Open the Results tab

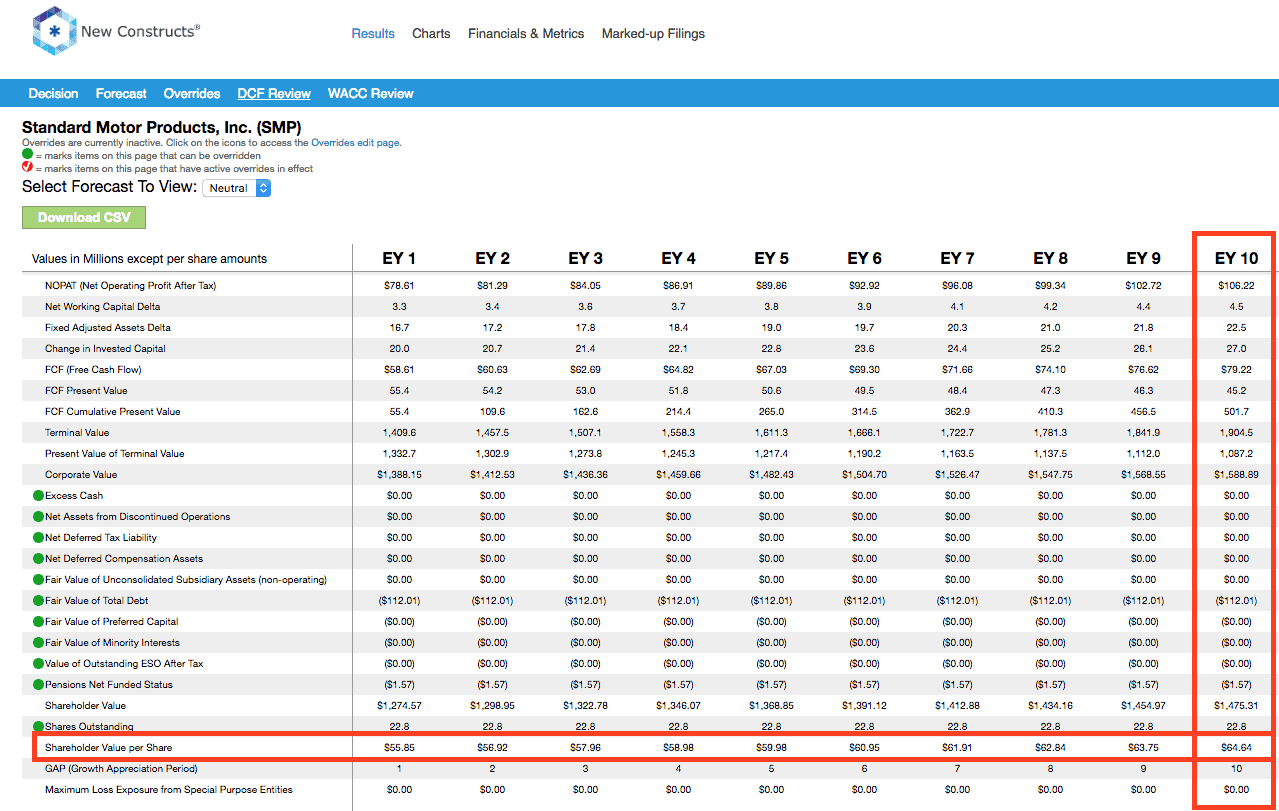pos(373,33)
